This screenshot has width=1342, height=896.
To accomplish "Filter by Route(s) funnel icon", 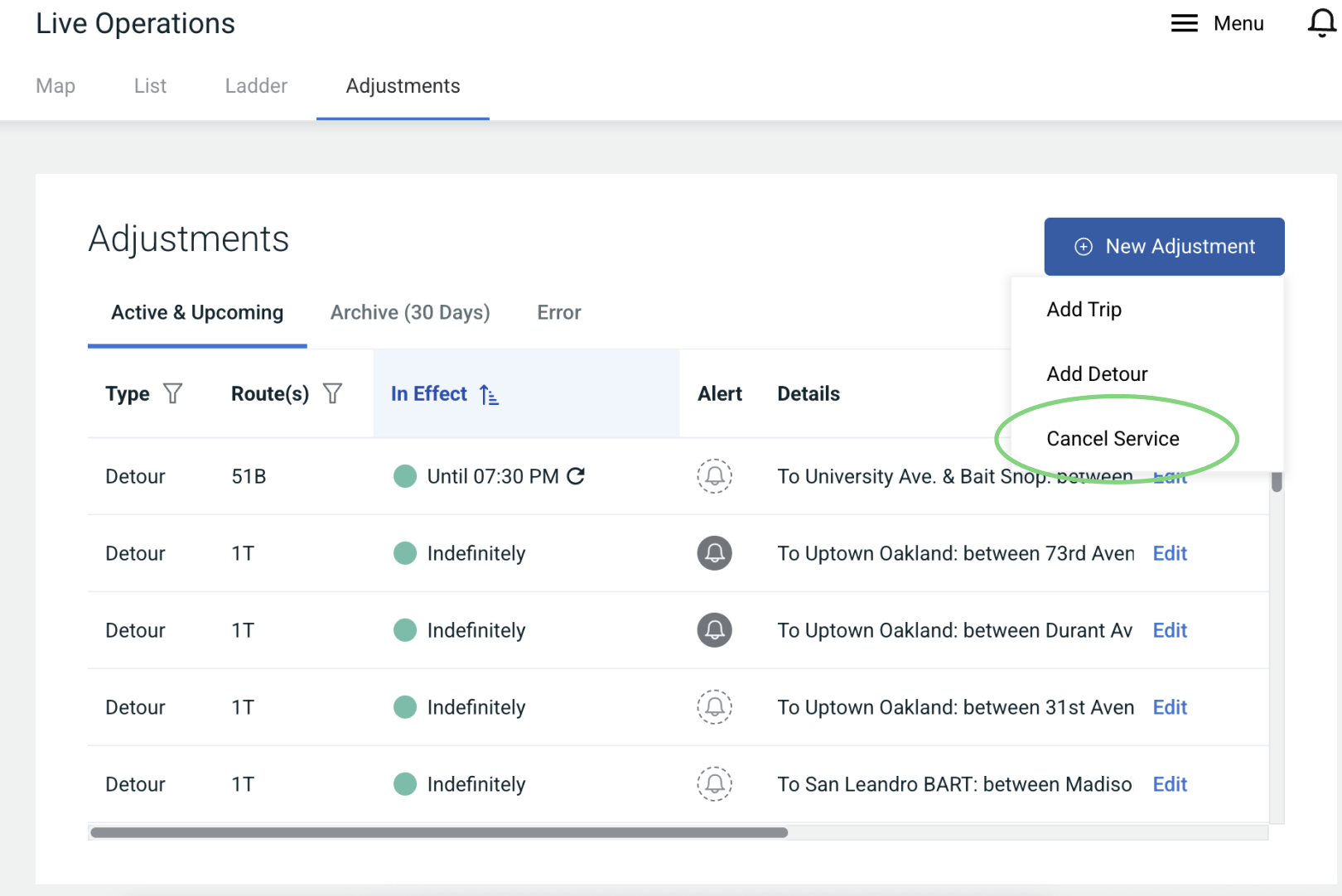I will point(332,393).
